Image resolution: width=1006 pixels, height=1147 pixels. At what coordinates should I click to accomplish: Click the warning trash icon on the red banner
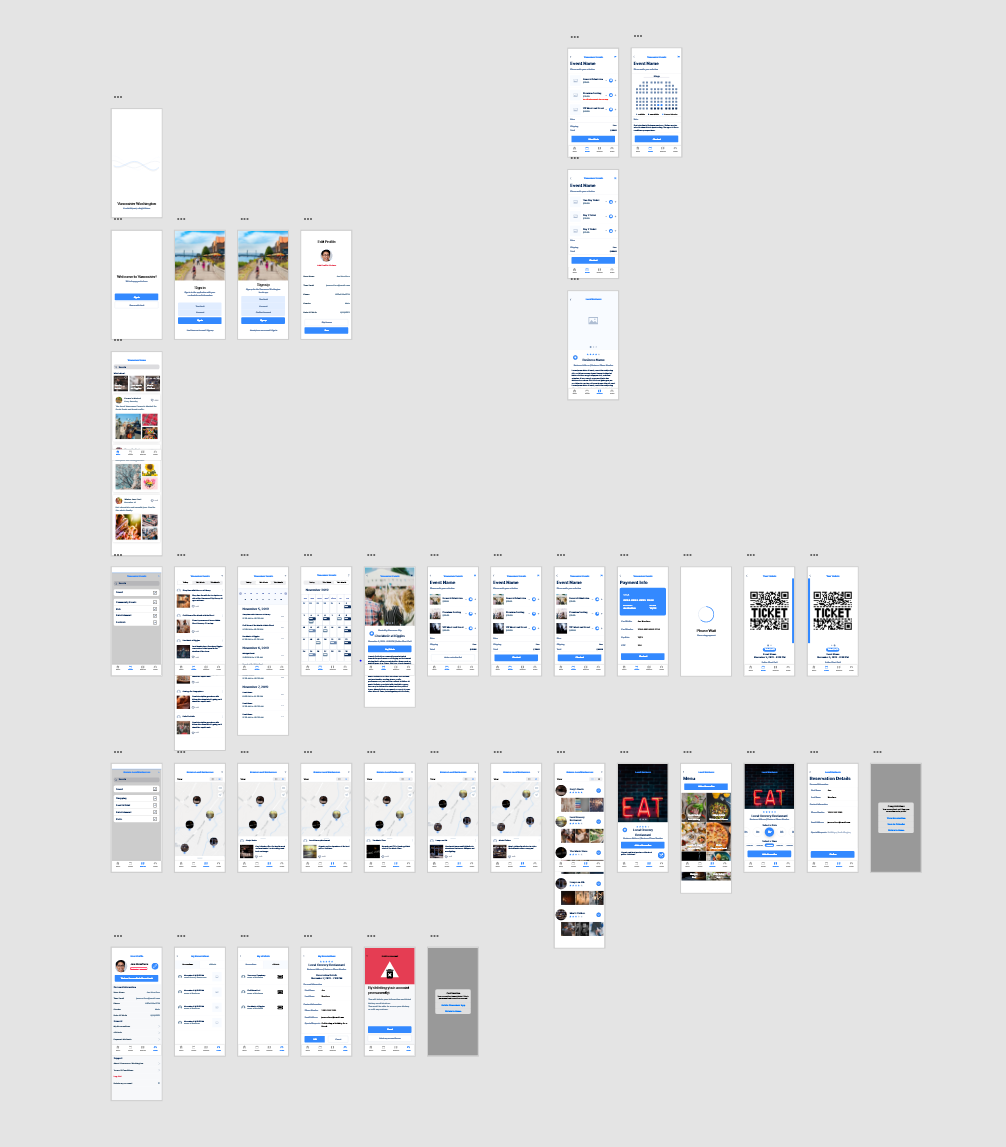pyautogui.click(x=390, y=970)
